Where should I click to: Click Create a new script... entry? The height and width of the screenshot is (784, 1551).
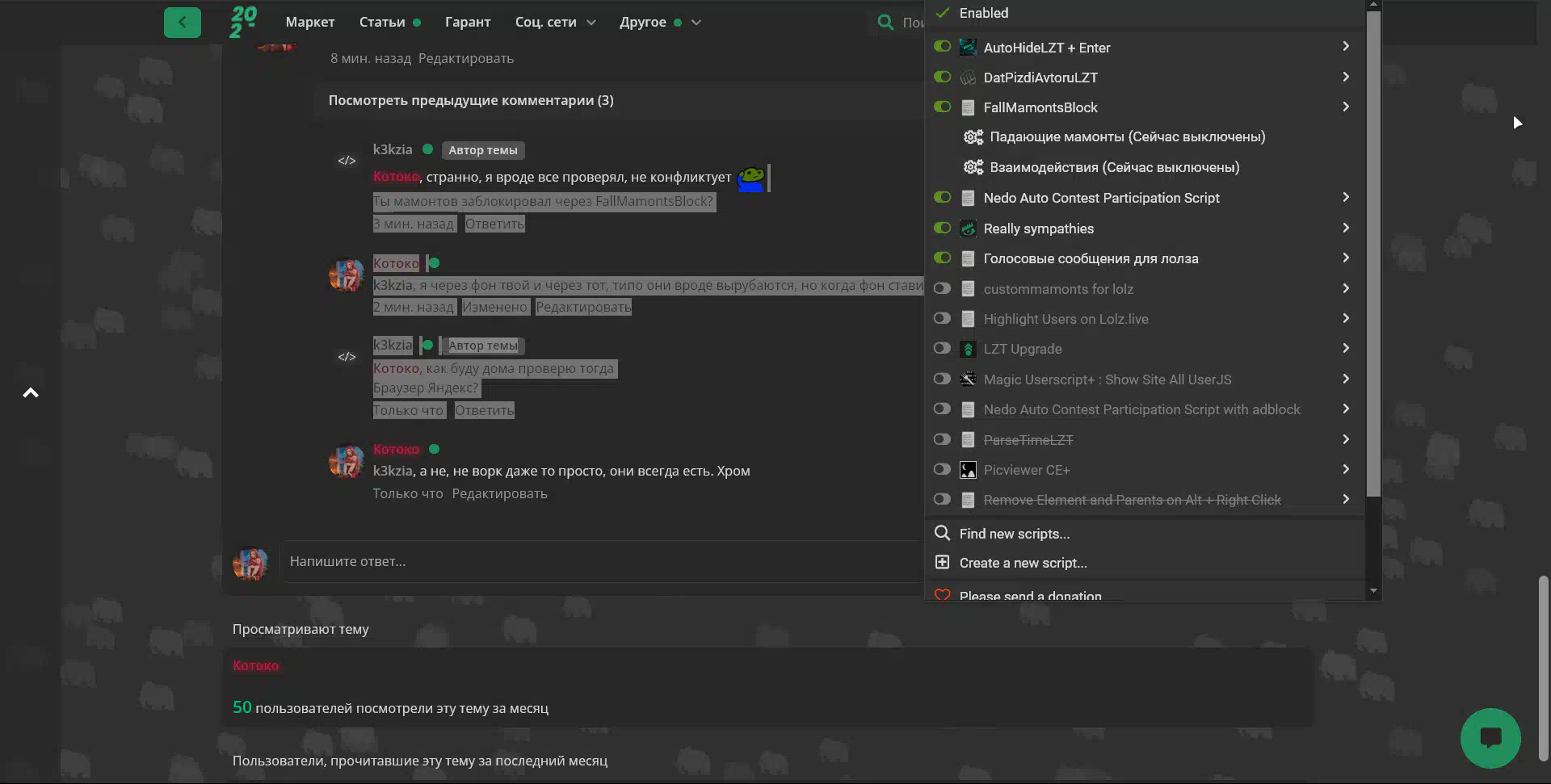tap(1023, 563)
